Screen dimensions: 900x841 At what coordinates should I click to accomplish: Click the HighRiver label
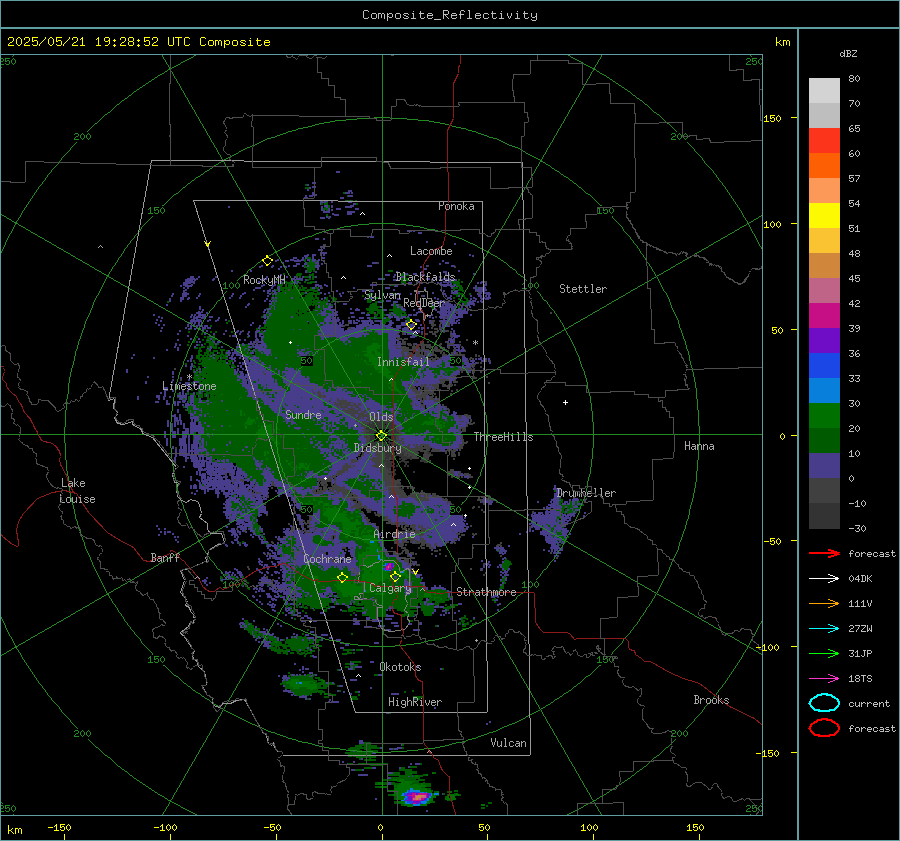(415, 702)
